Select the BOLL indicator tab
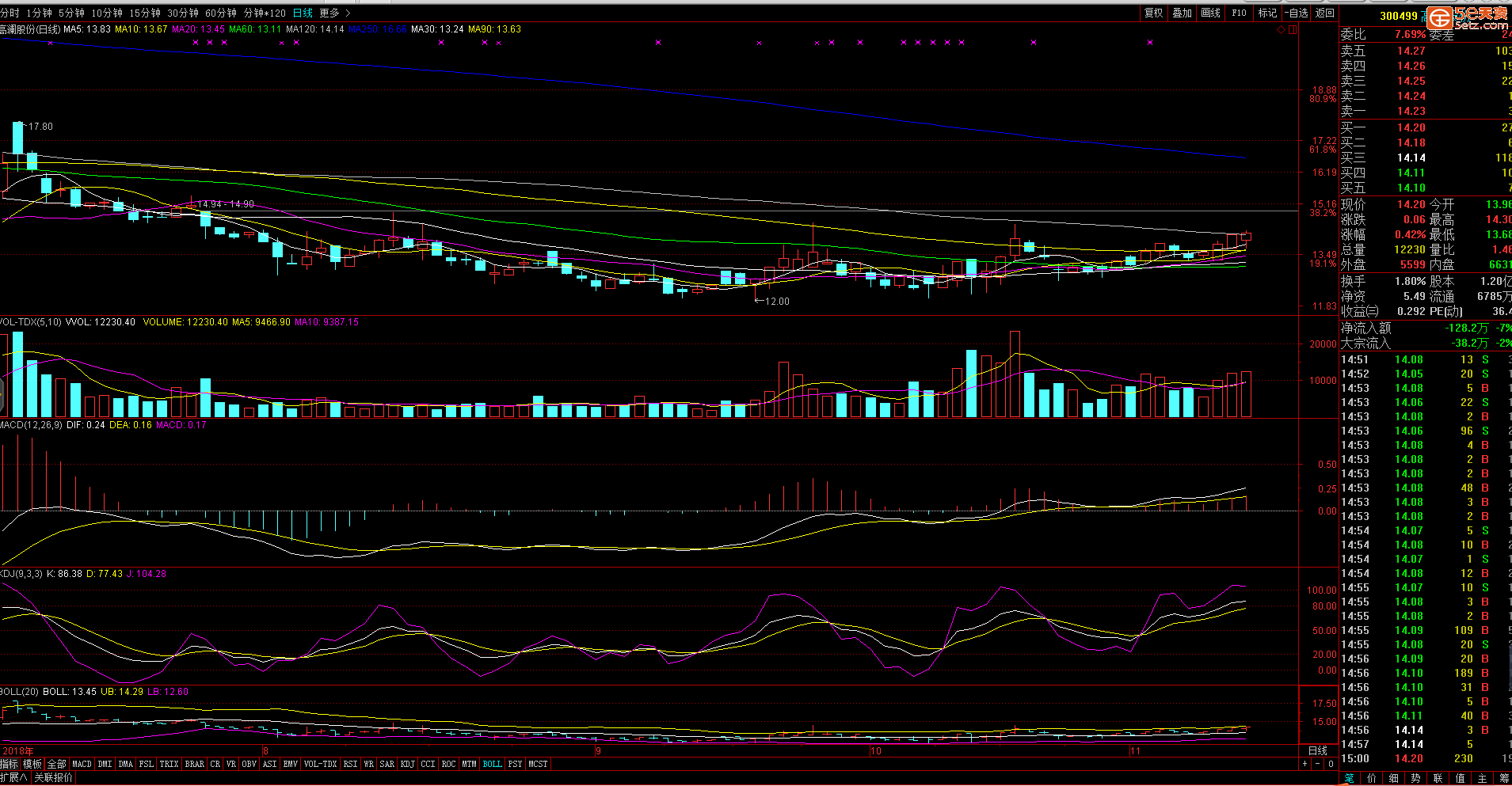1512x786 pixels. pyautogui.click(x=492, y=764)
